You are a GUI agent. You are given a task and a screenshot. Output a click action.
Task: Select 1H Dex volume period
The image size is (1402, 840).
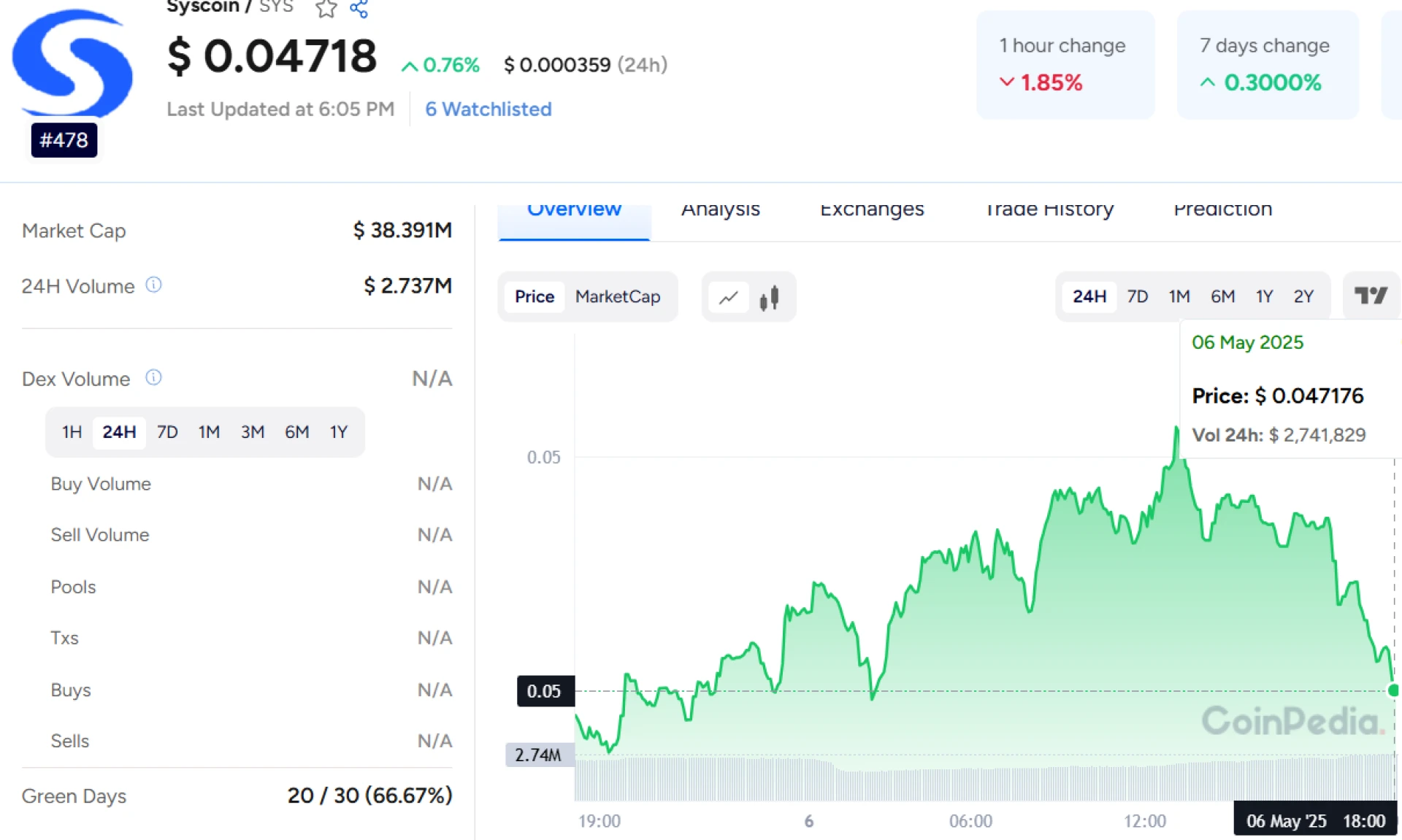pos(72,432)
